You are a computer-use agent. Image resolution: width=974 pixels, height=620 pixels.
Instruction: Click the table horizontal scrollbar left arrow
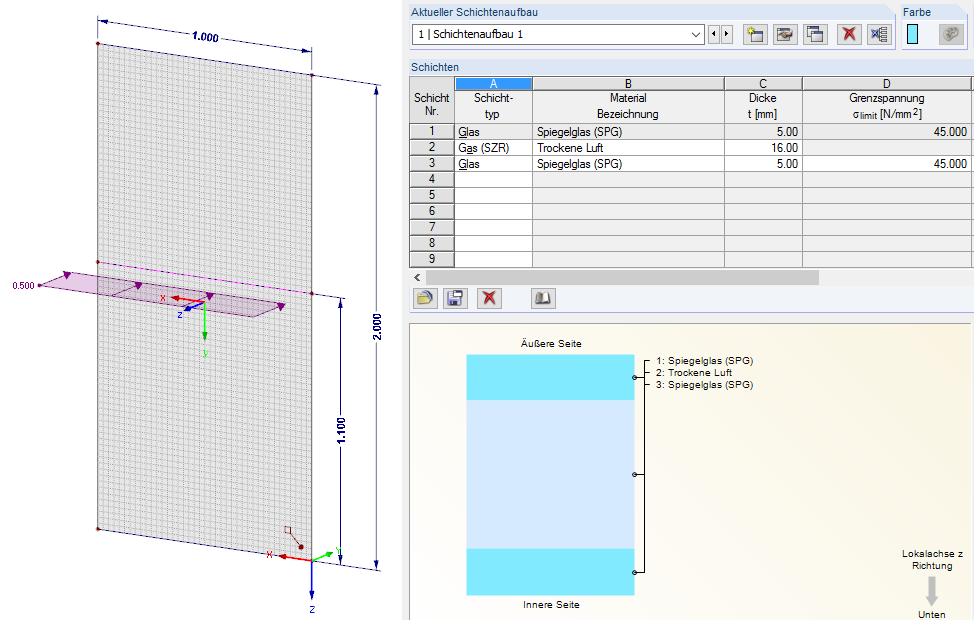pos(417,278)
